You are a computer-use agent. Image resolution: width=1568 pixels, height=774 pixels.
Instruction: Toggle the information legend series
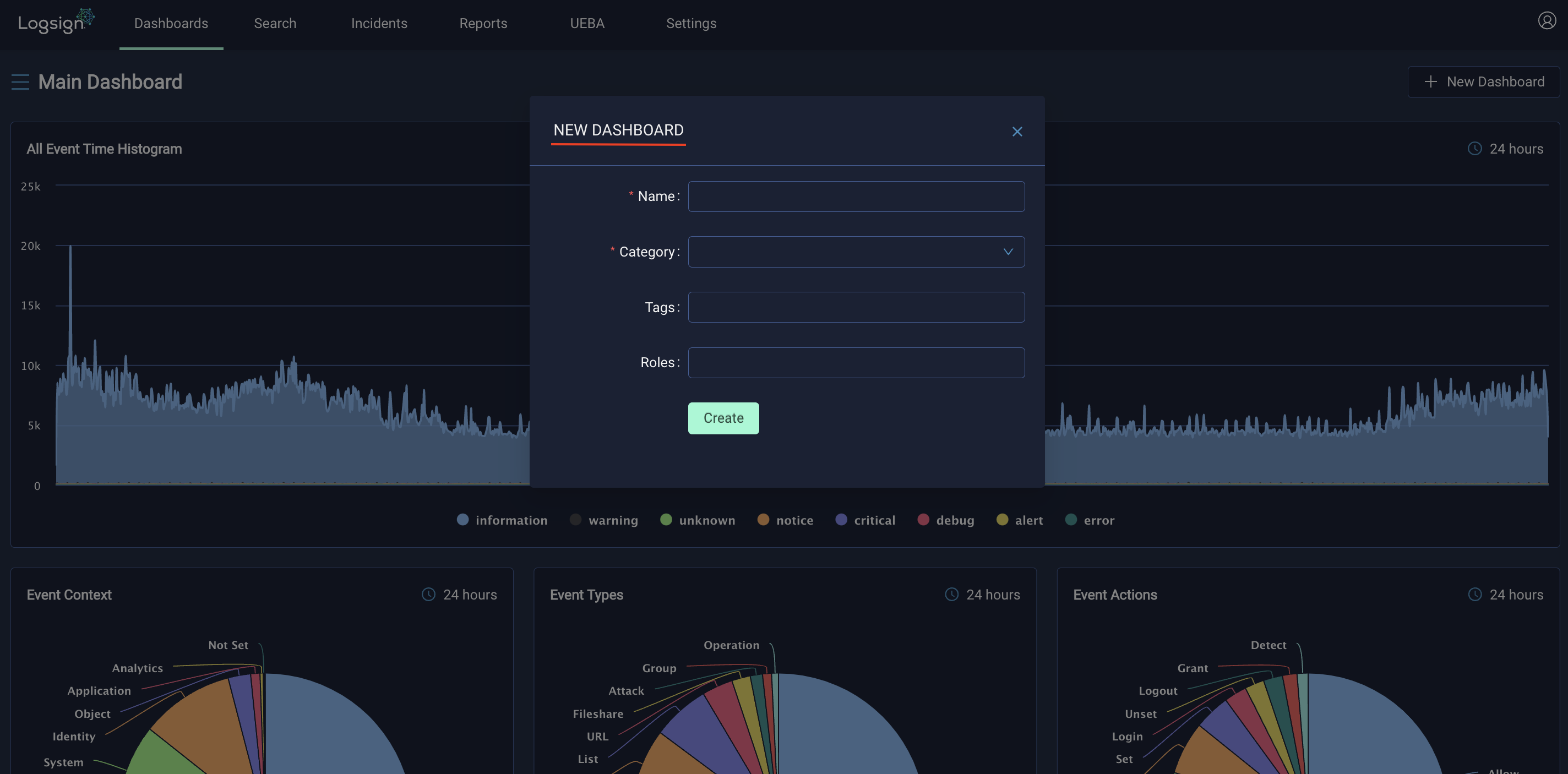[x=502, y=520]
